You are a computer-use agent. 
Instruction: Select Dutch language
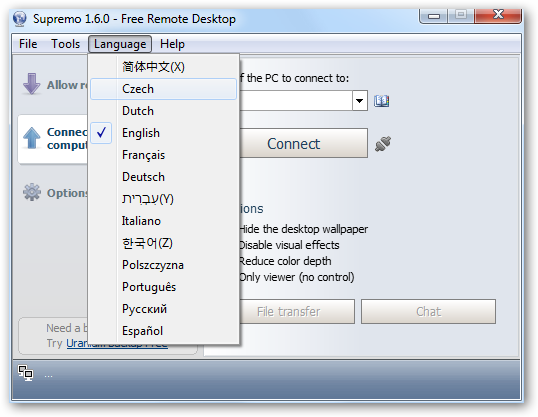(x=163, y=111)
